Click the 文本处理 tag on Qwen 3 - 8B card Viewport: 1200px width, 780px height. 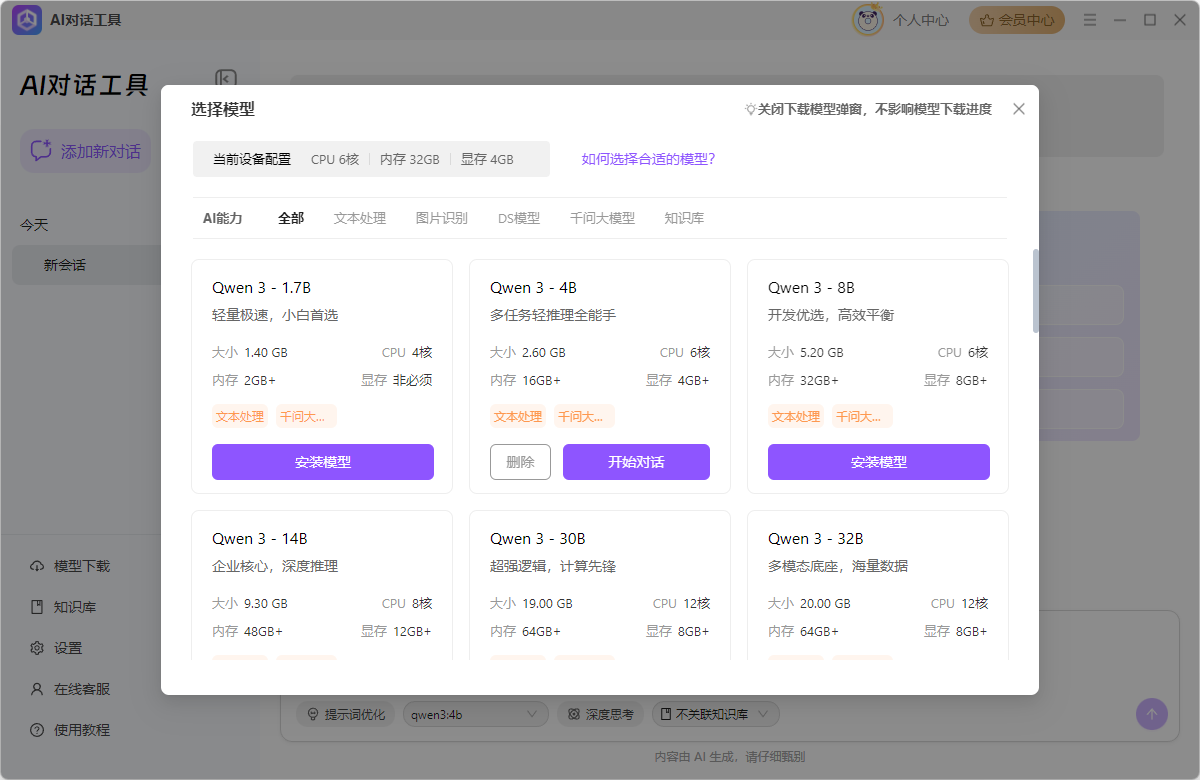pos(796,417)
